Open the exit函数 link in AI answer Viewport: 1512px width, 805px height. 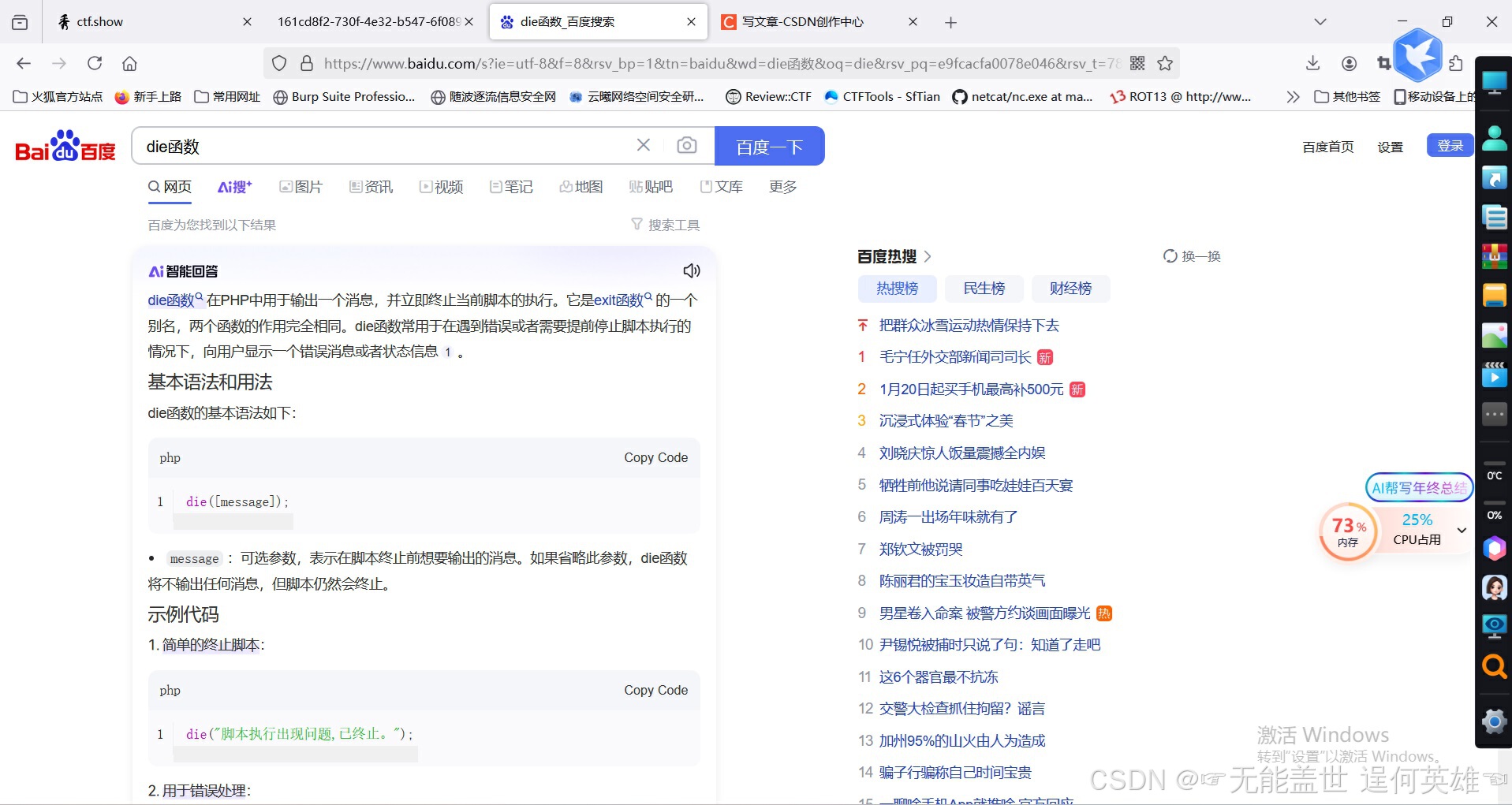(623, 300)
